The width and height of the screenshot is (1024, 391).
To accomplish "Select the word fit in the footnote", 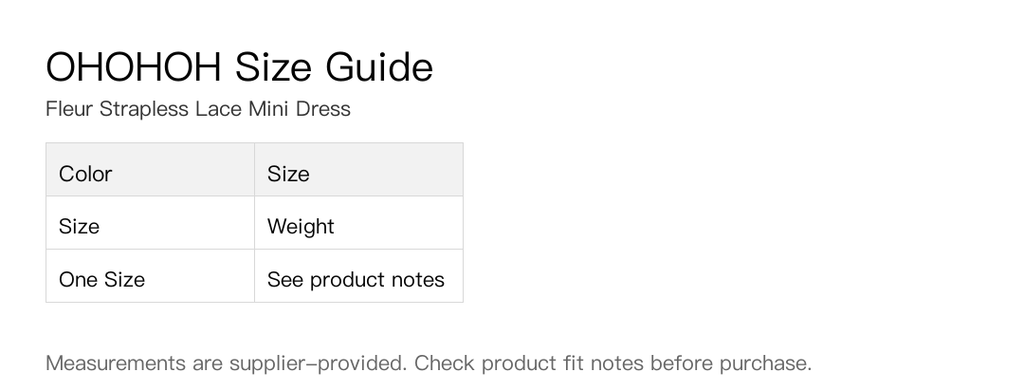I will coord(573,363).
